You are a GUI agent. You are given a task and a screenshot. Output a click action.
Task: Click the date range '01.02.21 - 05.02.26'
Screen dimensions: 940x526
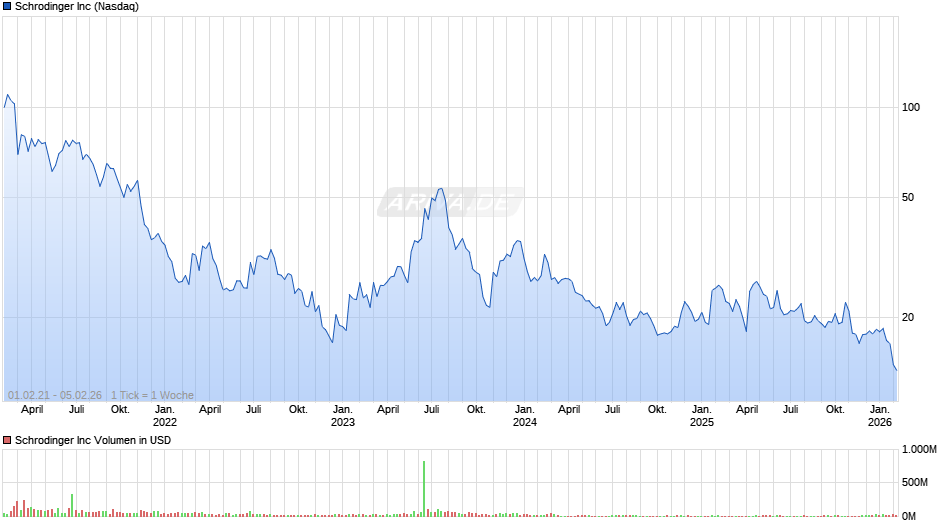(x=55, y=395)
